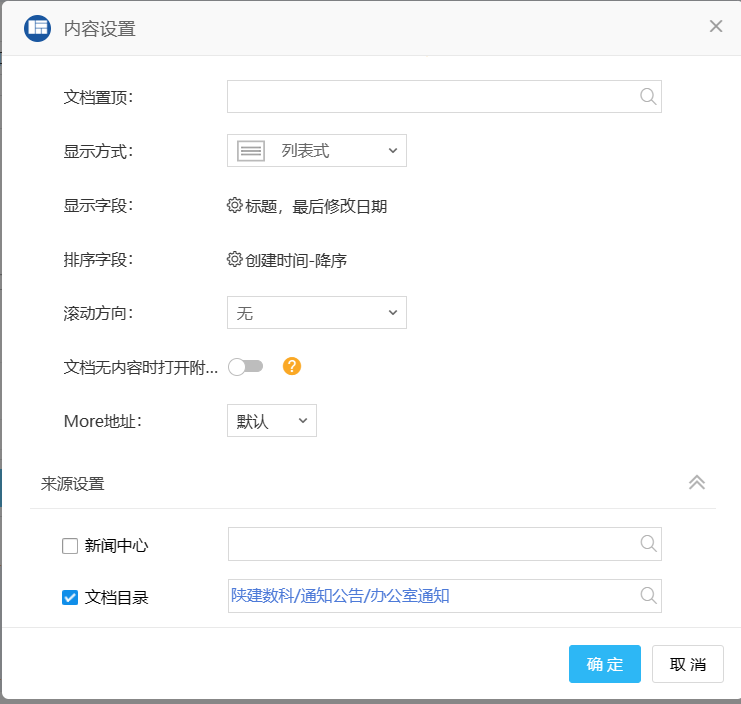Uncheck the 文档目录 checkbox

(70, 598)
